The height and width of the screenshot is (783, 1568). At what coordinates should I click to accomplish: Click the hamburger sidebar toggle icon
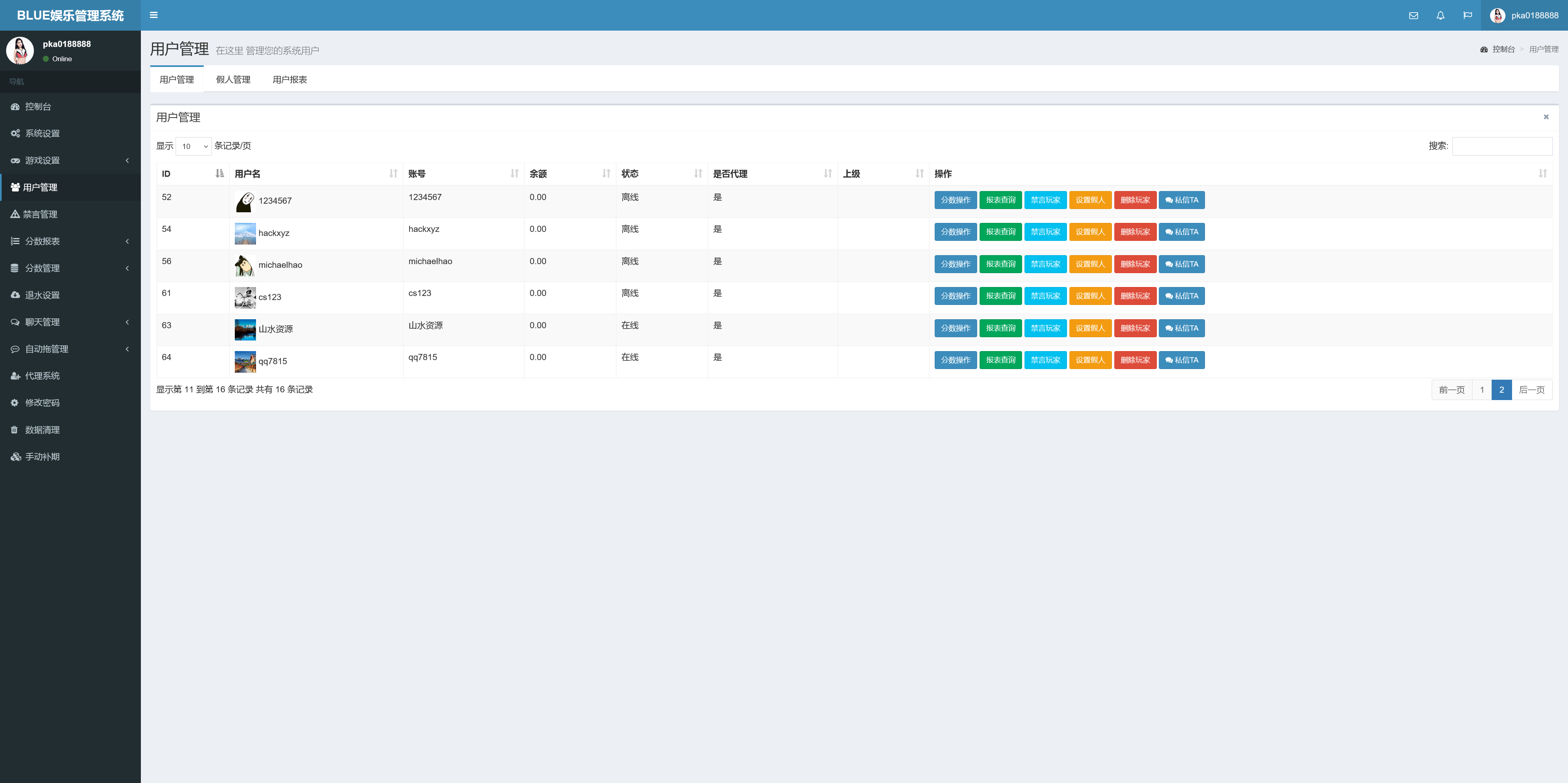154,15
